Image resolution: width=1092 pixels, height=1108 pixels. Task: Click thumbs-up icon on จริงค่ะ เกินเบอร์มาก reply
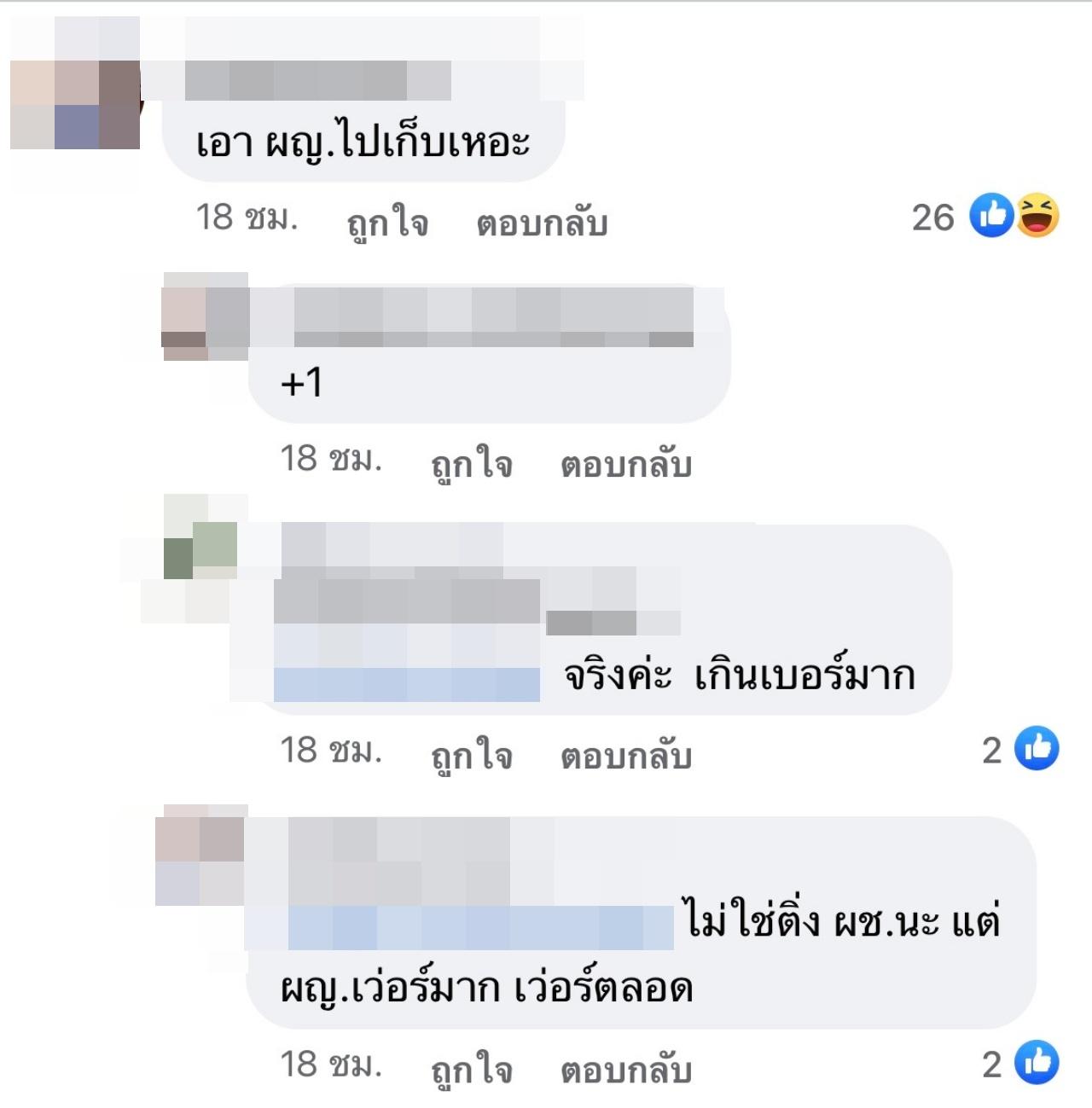click(1037, 749)
